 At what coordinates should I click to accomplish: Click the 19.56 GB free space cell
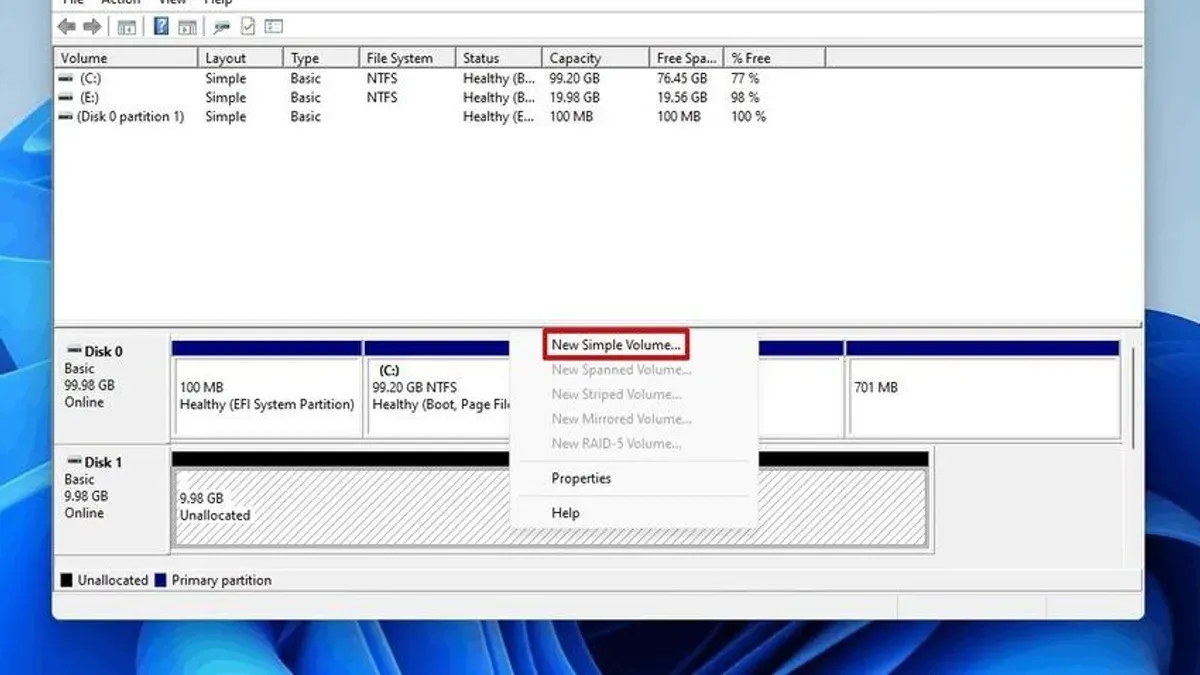click(x=682, y=97)
